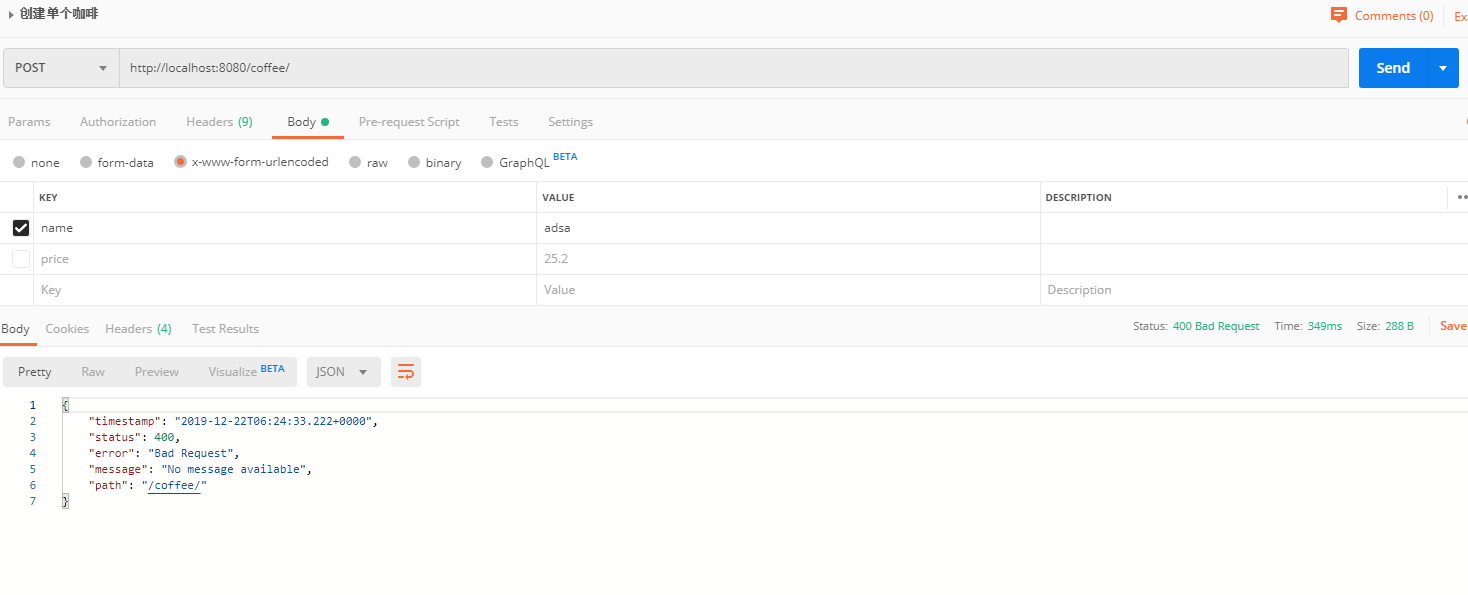Click the 288 B response size
Image resolution: width=1468 pixels, height=595 pixels.
(x=1399, y=326)
